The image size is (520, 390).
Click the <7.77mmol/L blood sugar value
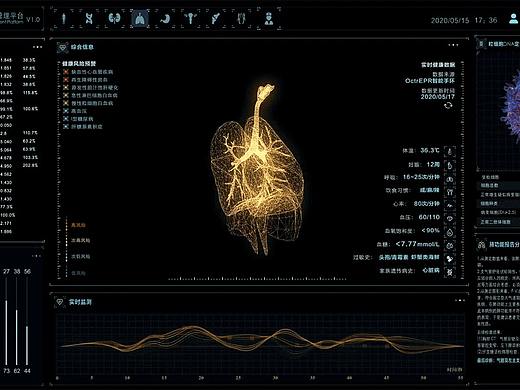(x=417, y=244)
